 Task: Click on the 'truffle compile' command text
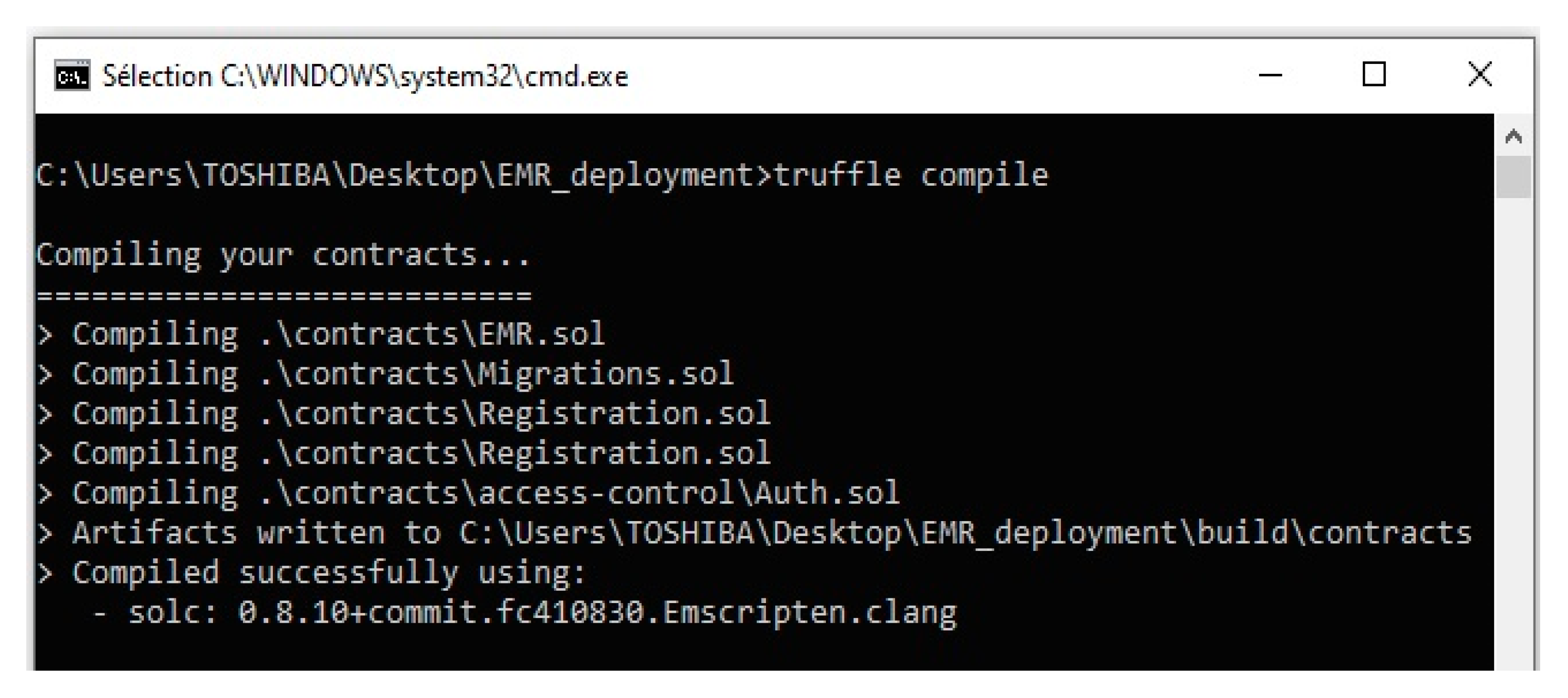pyautogui.click(x=910, y=175)
